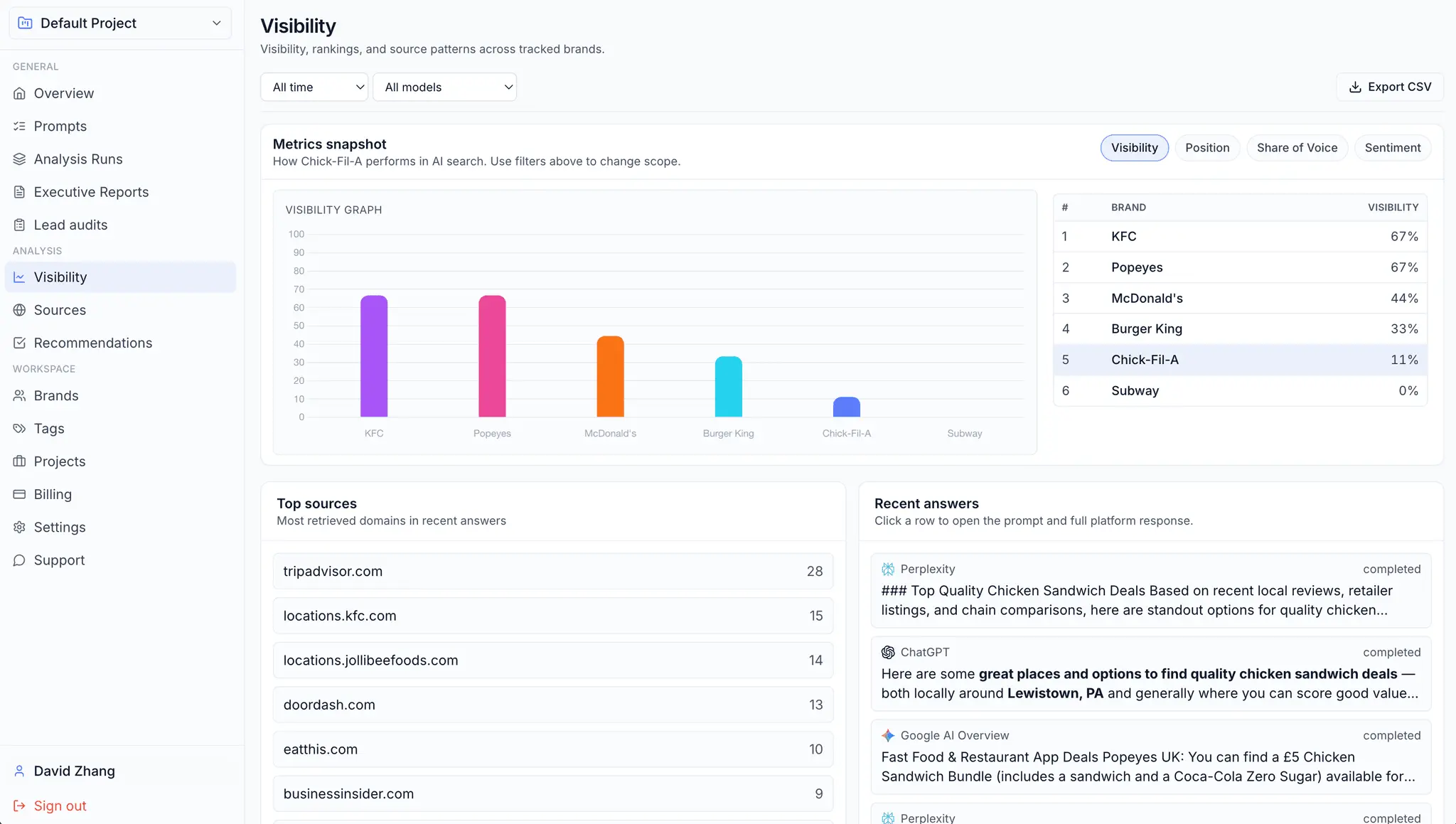The width and height of the screenshot is (1456, 824).
Task: Click the Sign out arrow icon
Action: point(19,806)
